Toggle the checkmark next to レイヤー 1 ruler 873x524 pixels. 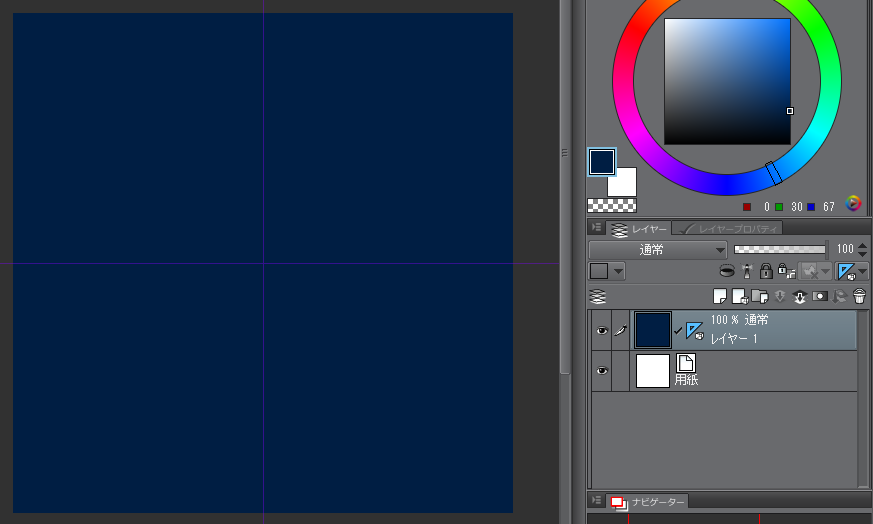tap(678, 331)
